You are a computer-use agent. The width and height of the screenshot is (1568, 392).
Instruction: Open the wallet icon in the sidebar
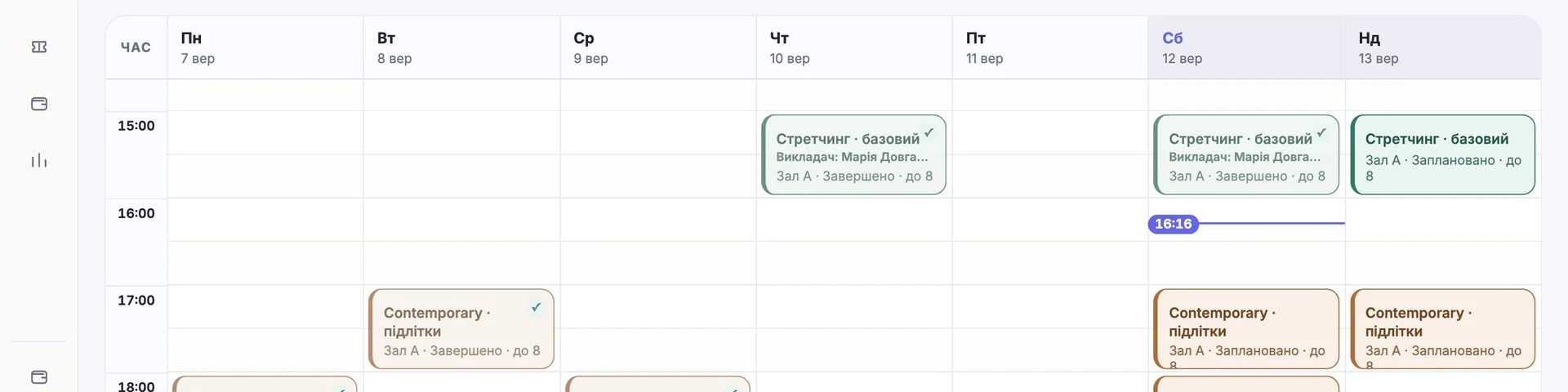(39, 104)
